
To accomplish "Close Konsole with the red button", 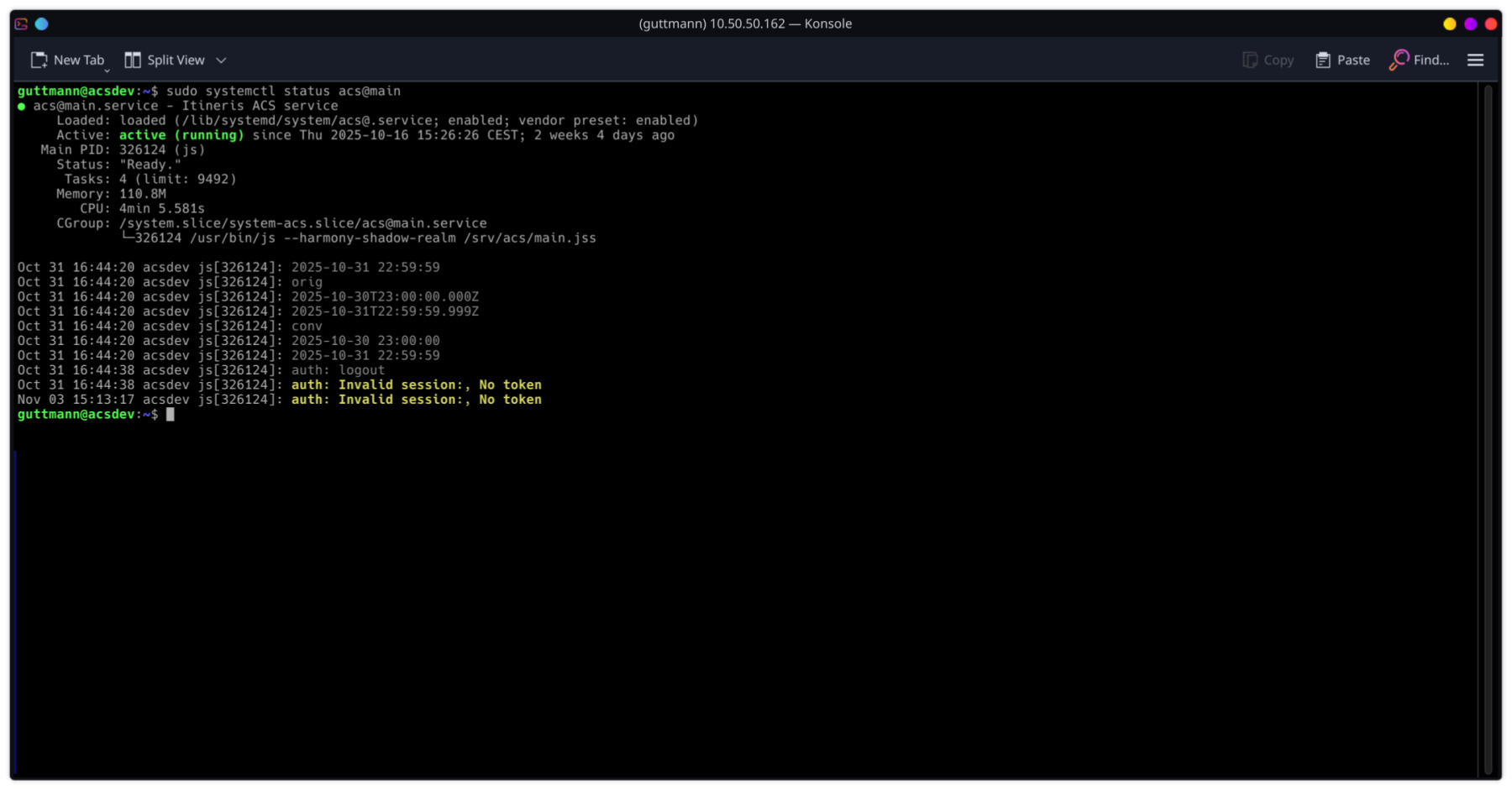I will [1491, 24].
